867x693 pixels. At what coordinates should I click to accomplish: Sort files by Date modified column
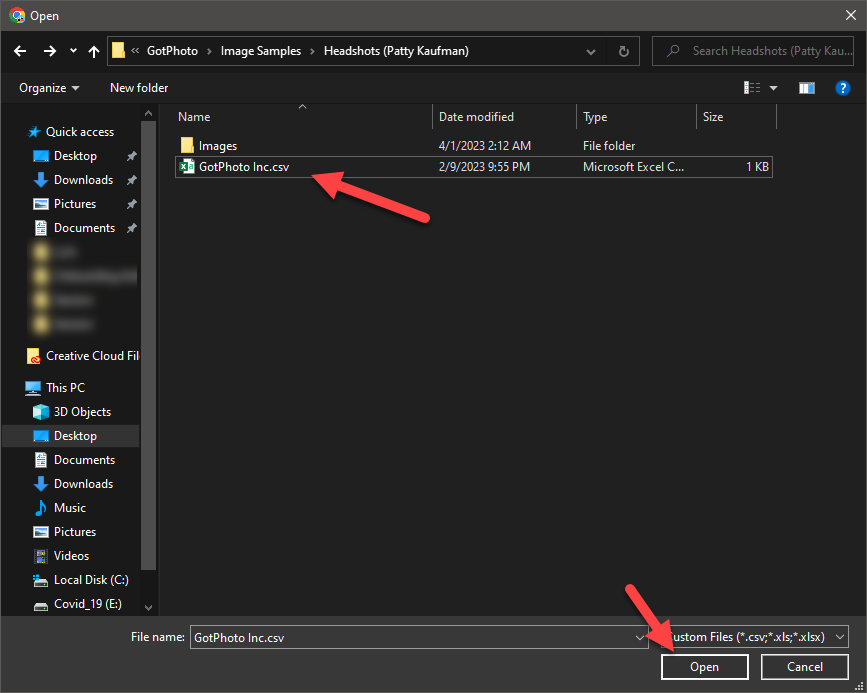[476, 117]
